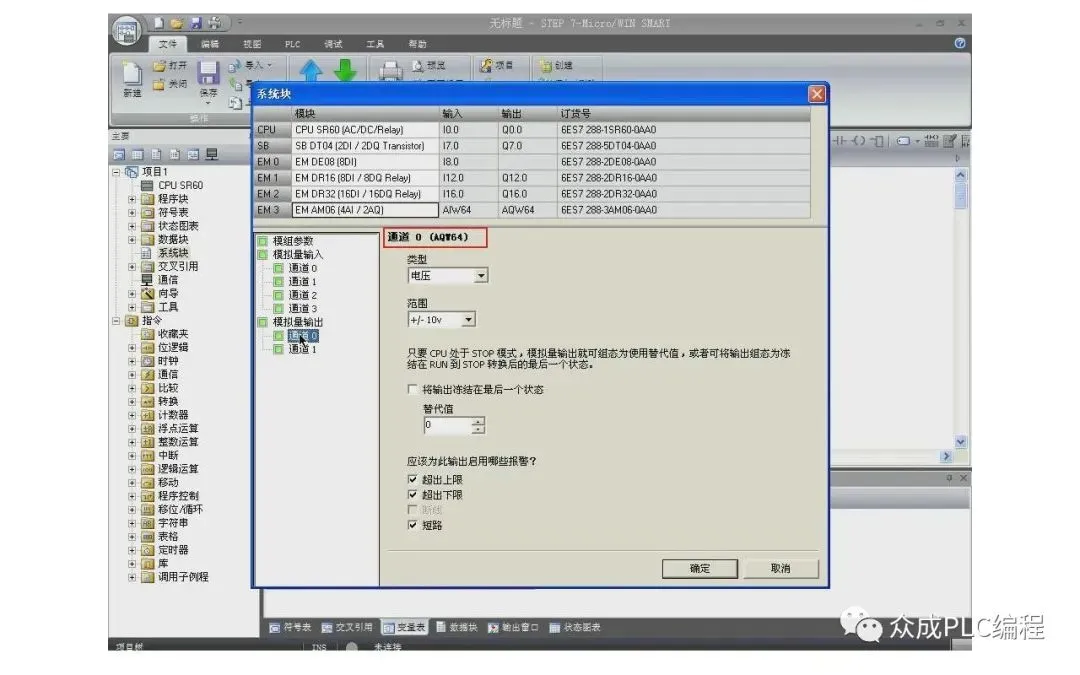Viewport: 1080px width, 675px height.
Task: Click the 确定 button in 系统块 dialog
Action: click(x=700, y=568)
